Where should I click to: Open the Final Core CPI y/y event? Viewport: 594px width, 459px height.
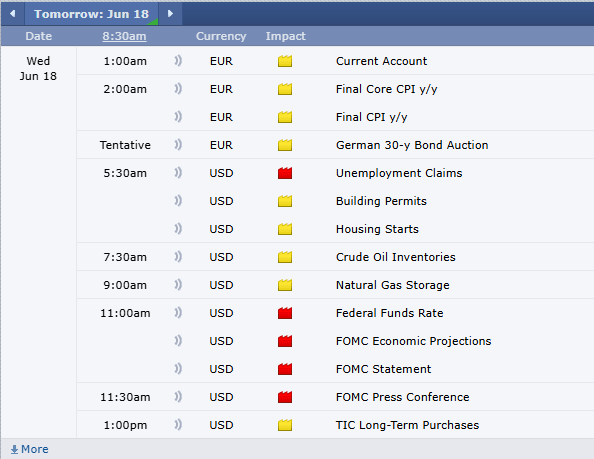(x=386, y=89)
